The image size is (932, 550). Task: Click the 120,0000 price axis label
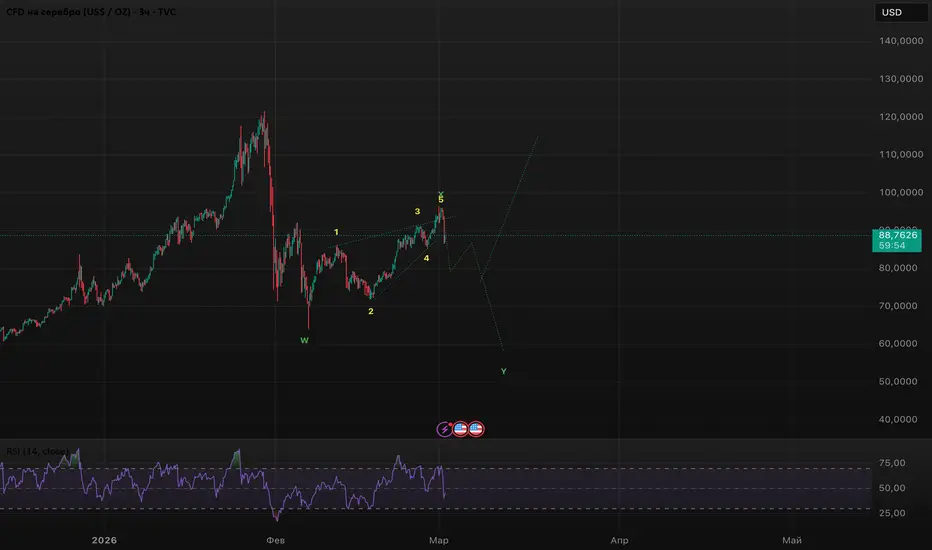click(x=901, y=117)
